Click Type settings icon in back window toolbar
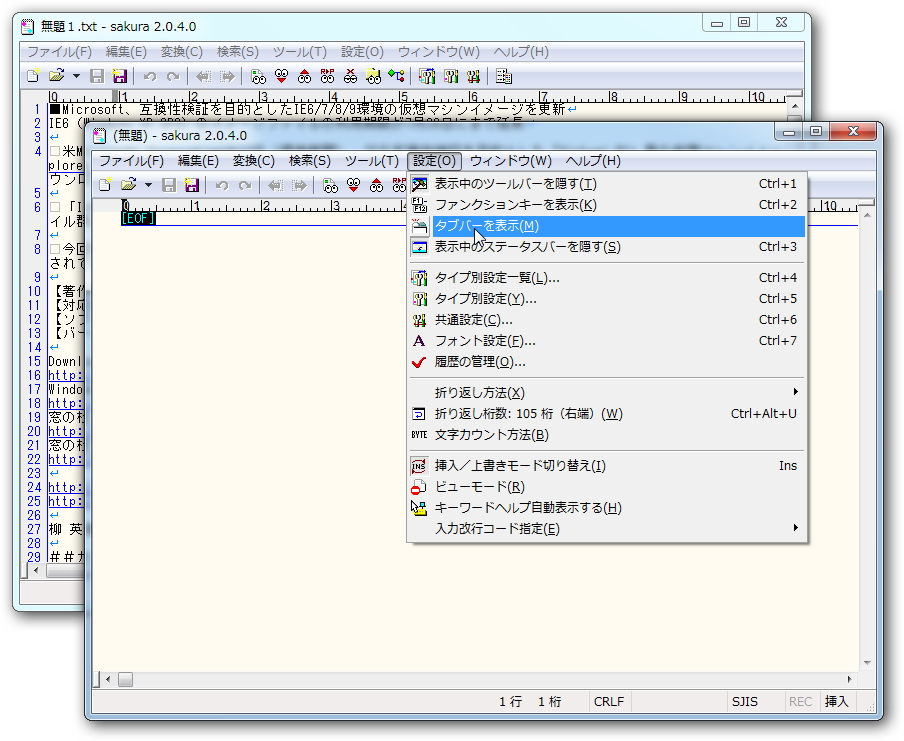The image size is (904, 741). (x=451, y=76)
